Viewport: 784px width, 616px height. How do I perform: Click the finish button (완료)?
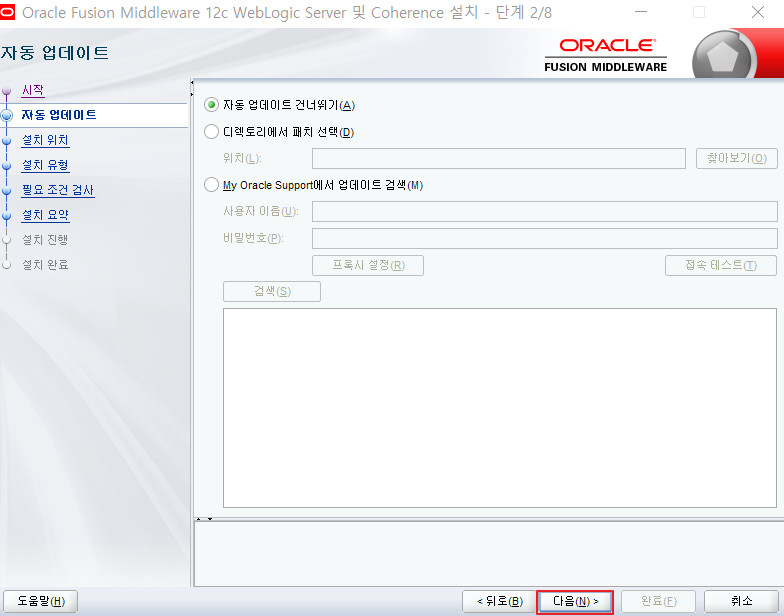pos(658,602)
